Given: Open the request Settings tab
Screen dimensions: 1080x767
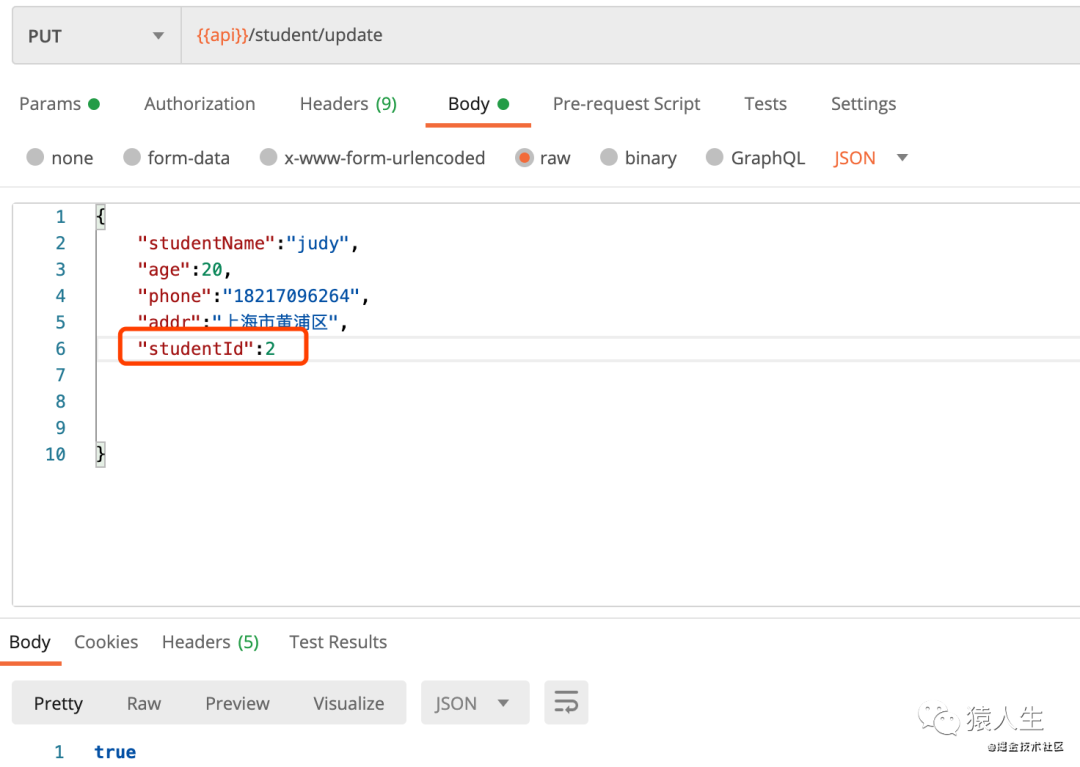Looking at the screenshot, I should tap(863, 104).
